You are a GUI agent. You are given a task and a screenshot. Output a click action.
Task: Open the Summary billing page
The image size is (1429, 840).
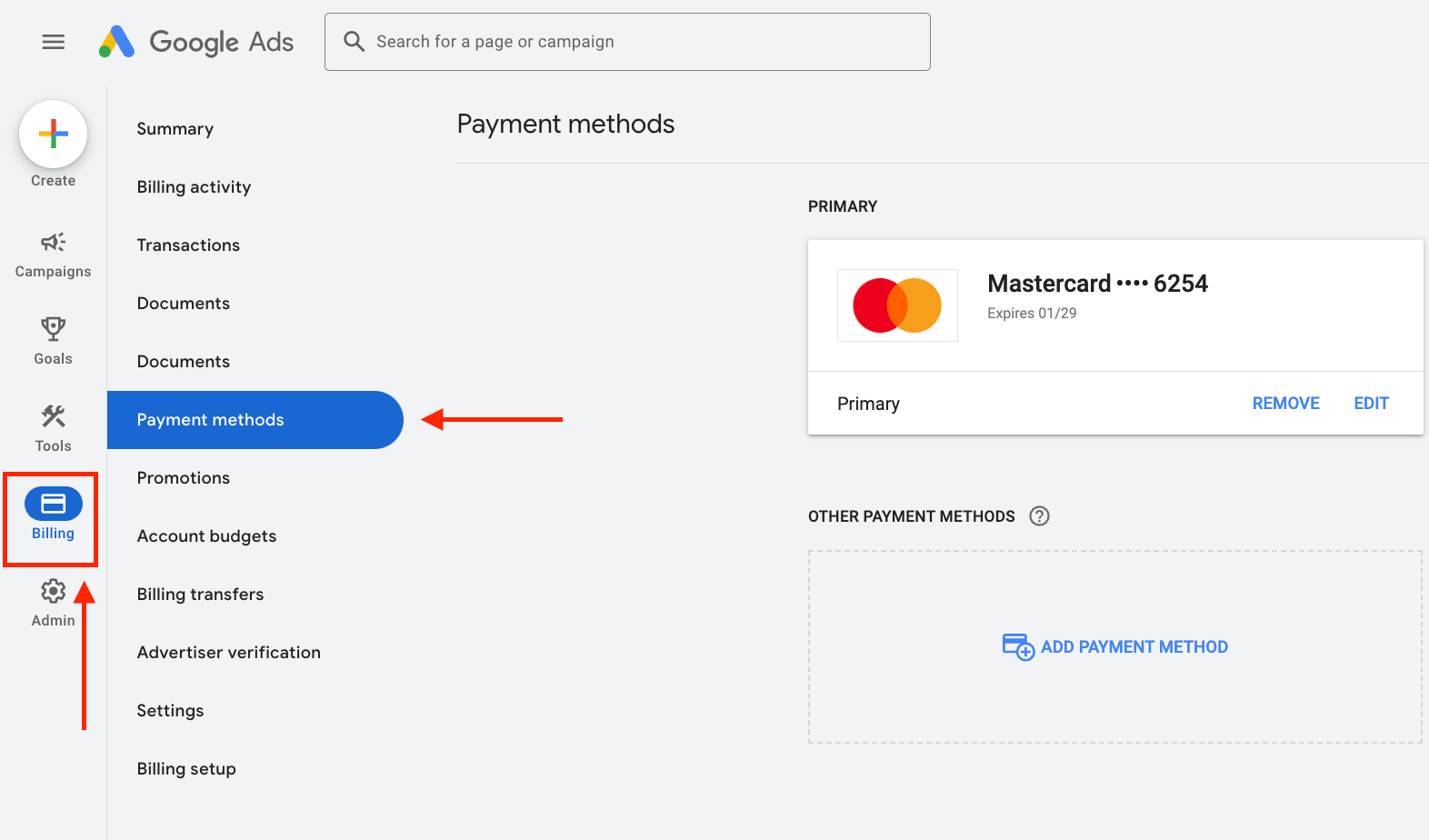coord(175,129)
